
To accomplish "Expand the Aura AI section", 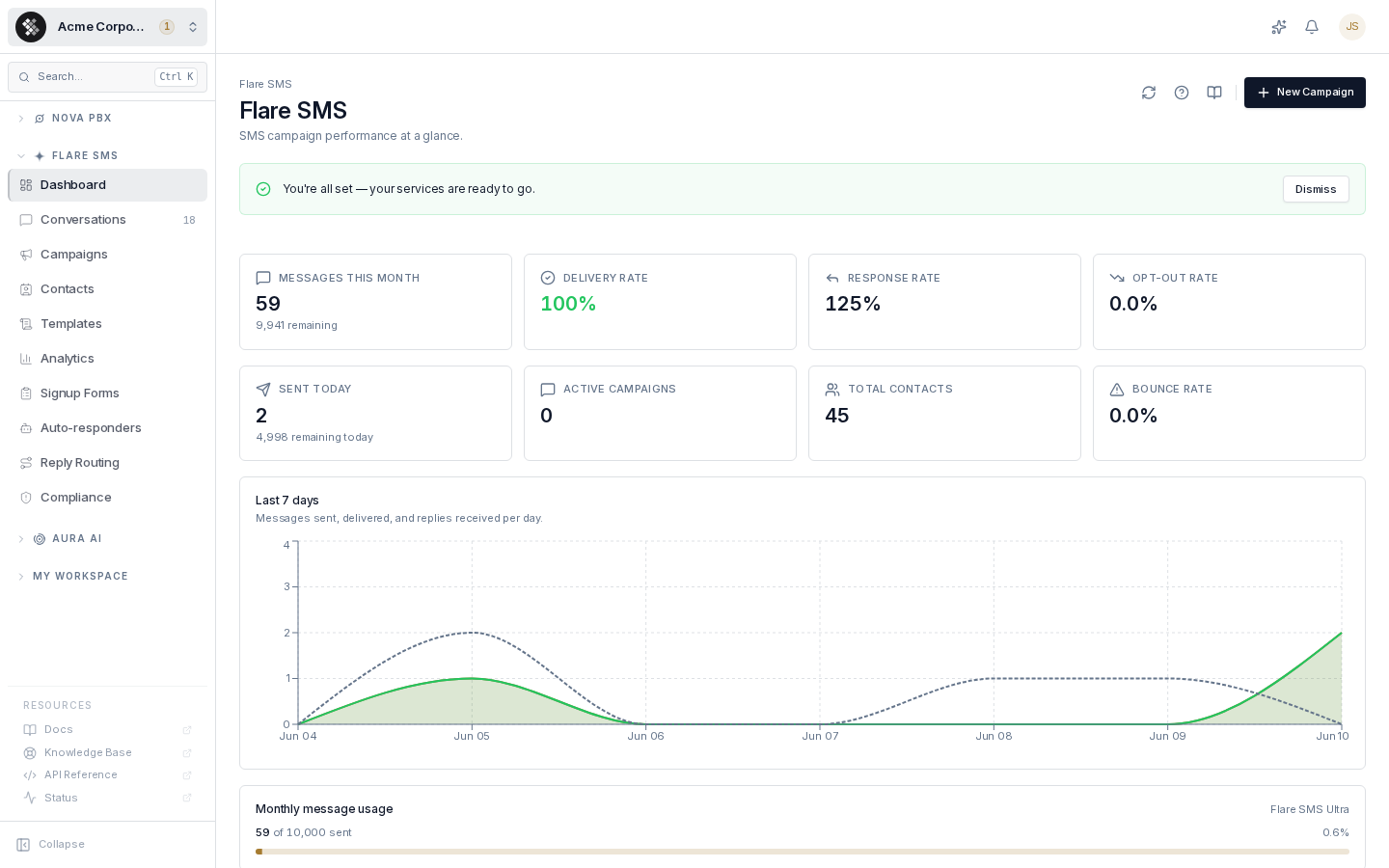I will tap(107, 539).
